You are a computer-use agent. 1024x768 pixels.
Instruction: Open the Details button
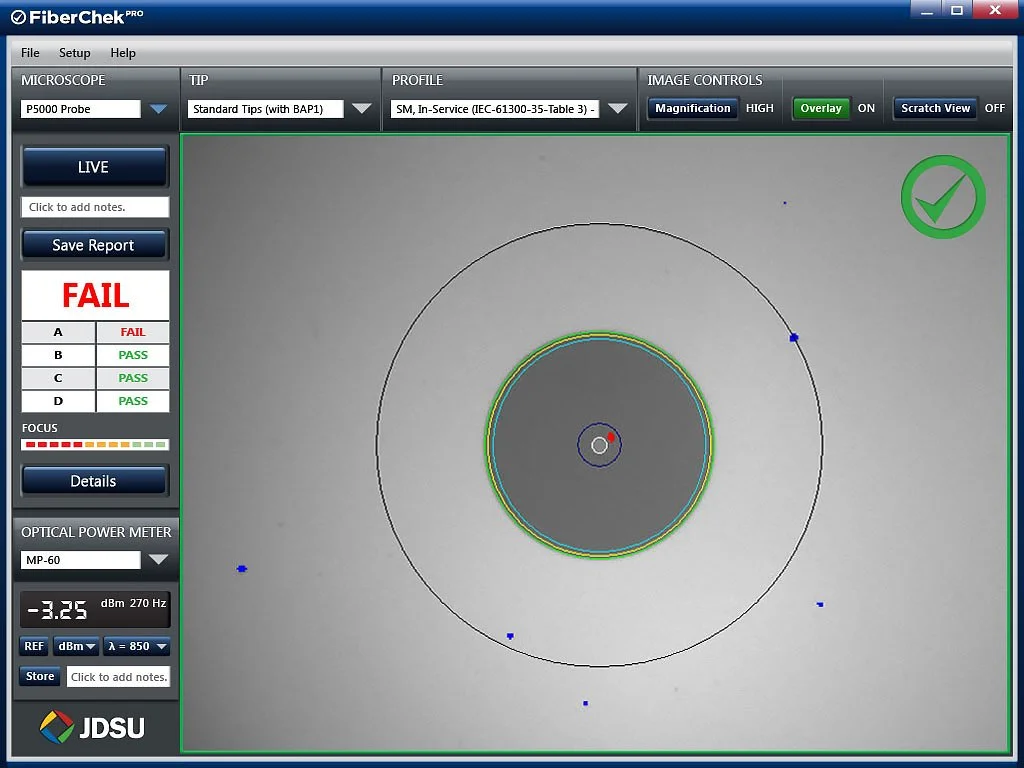(95, 481)
